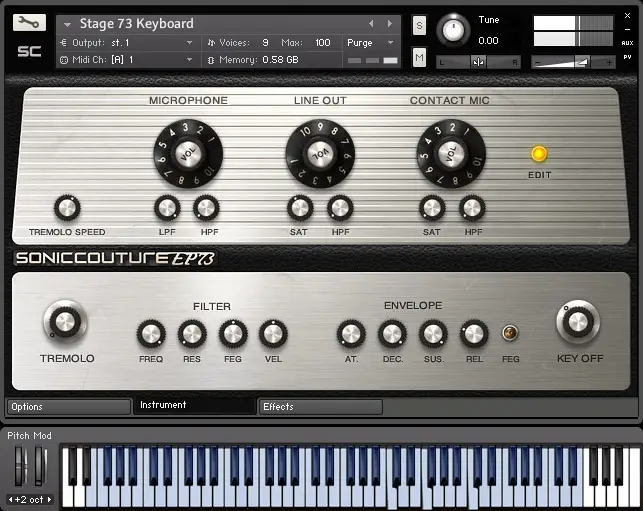Click the Envelope AT. knob
The image size is (643, 511).
351,334
